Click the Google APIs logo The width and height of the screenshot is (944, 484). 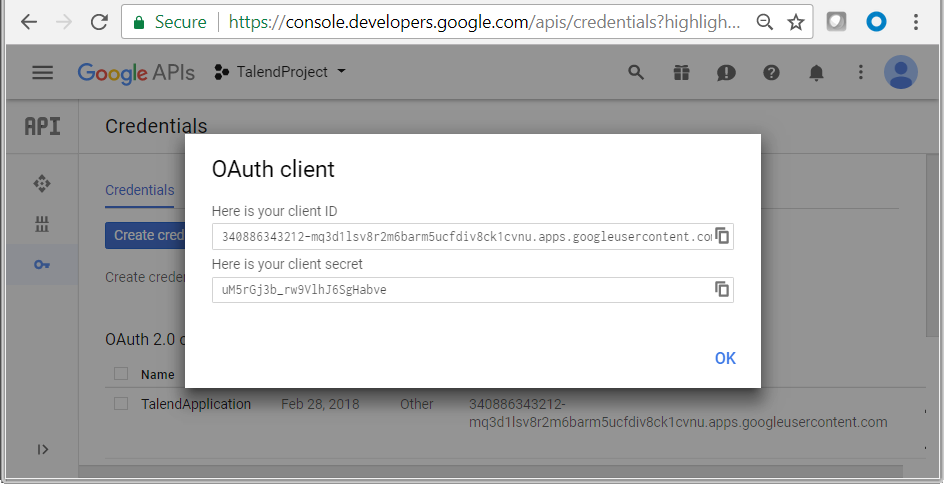(136, 73)
